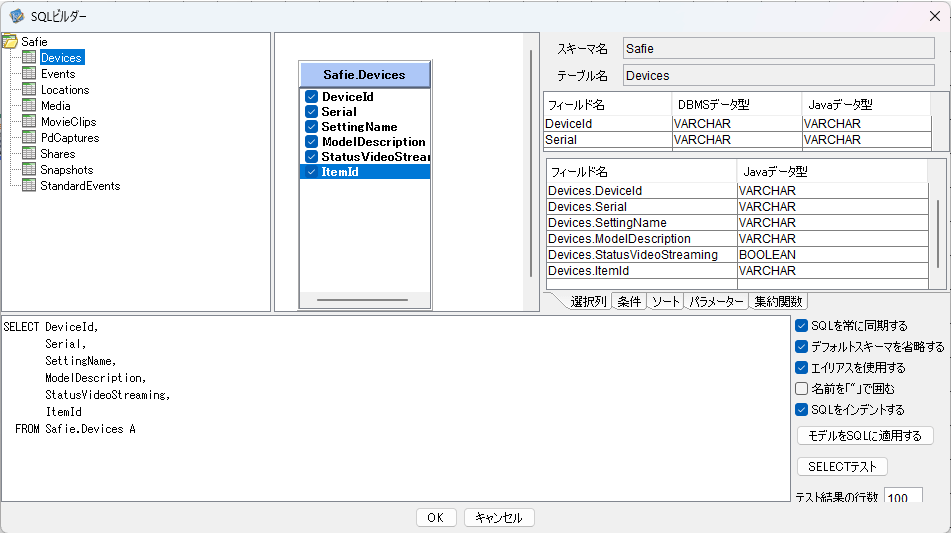
Task: Toggle エイリアスを使用する checkbox
Action: (x=802, y=367)
